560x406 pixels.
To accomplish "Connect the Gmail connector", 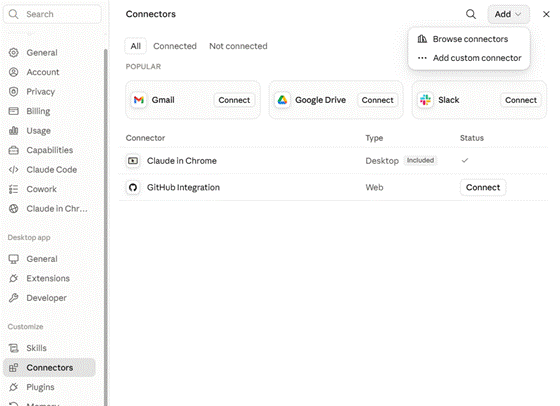I will (x=234, y=100).
